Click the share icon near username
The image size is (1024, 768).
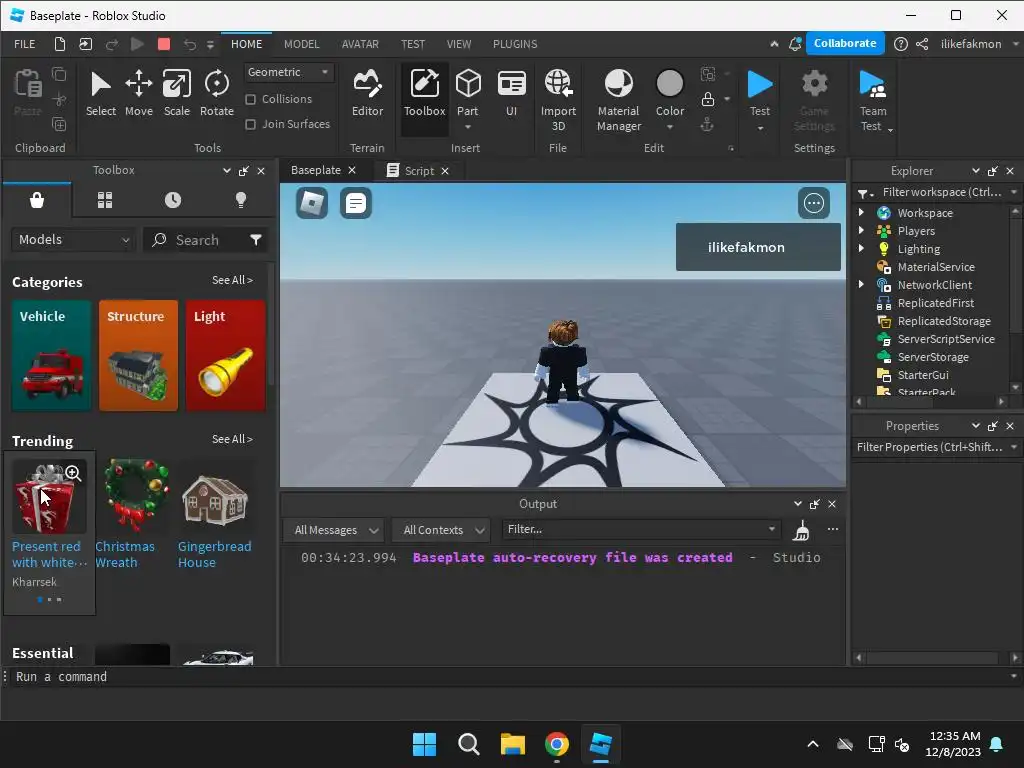pos(922,44)
